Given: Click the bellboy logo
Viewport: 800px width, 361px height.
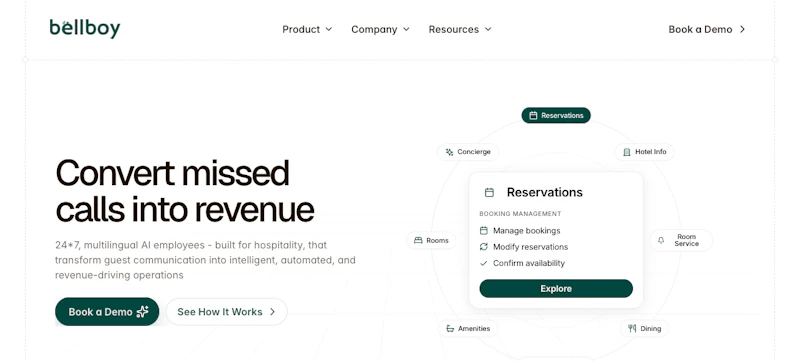Looking at the screenshot, I should [x=85, y=29].
